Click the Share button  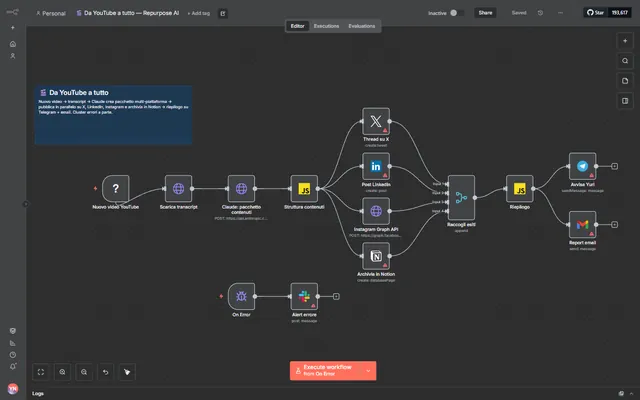point(485,13)
